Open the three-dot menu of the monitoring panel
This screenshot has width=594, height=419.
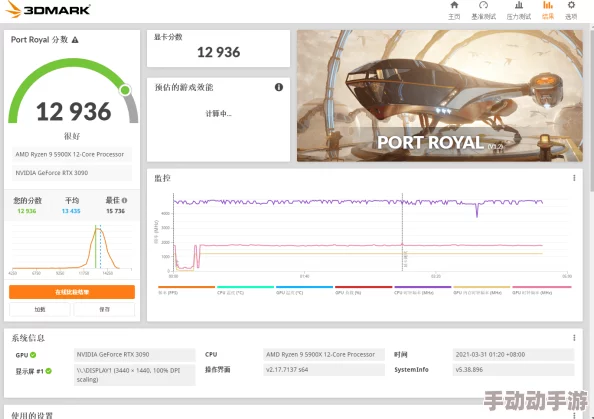574,178
